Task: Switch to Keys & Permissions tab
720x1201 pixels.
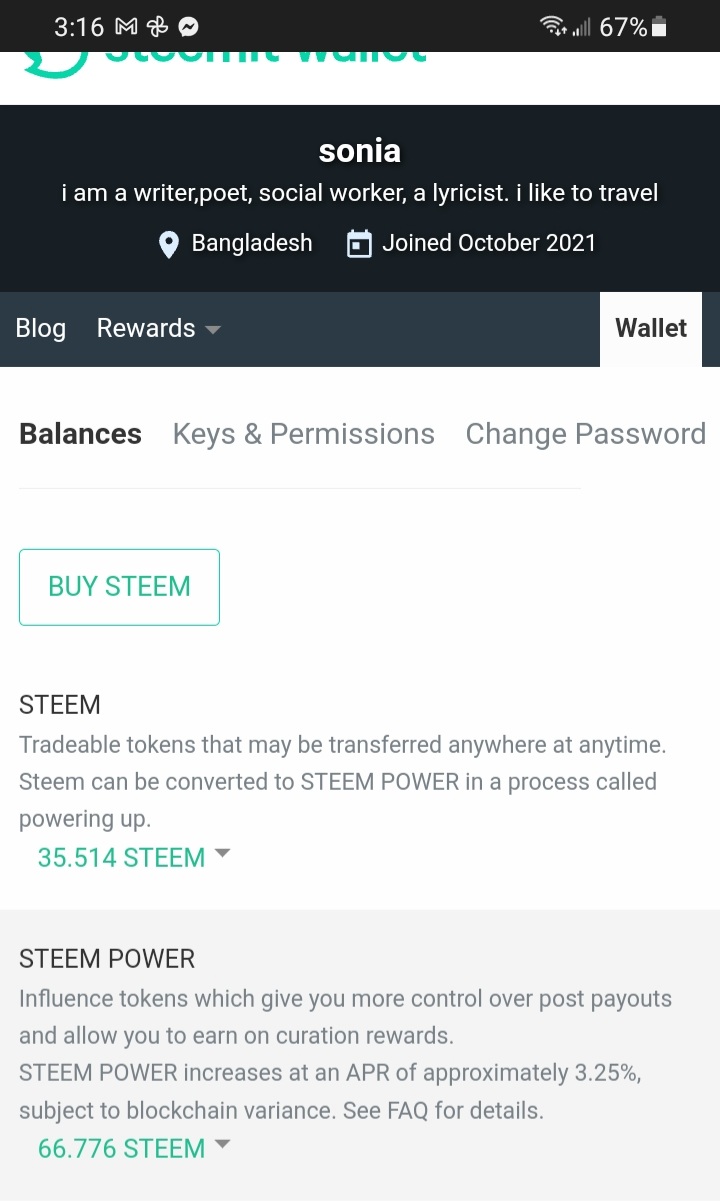Action: [x=303, y=434]
